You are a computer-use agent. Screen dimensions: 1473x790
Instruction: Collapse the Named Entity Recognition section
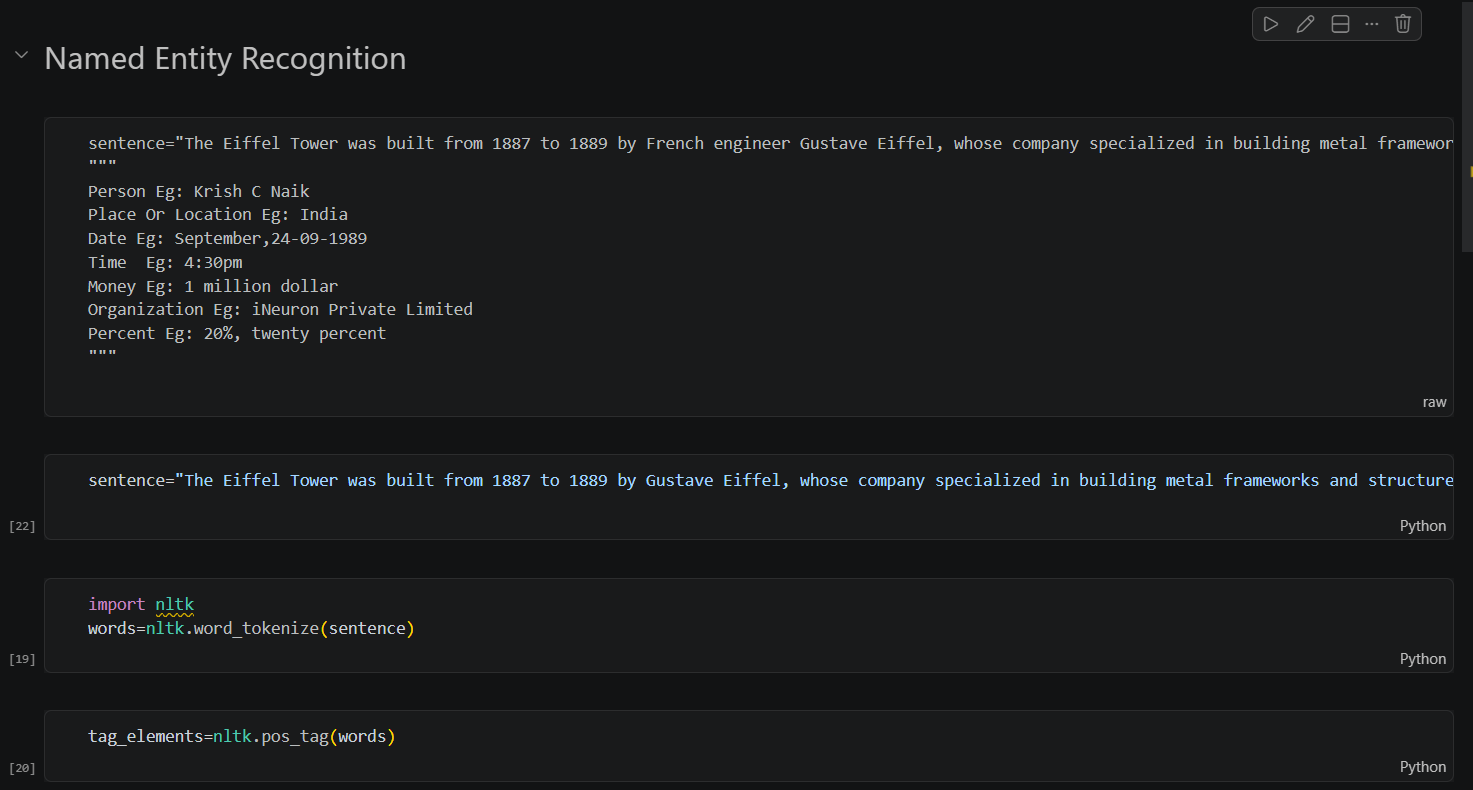click(21, 55)
